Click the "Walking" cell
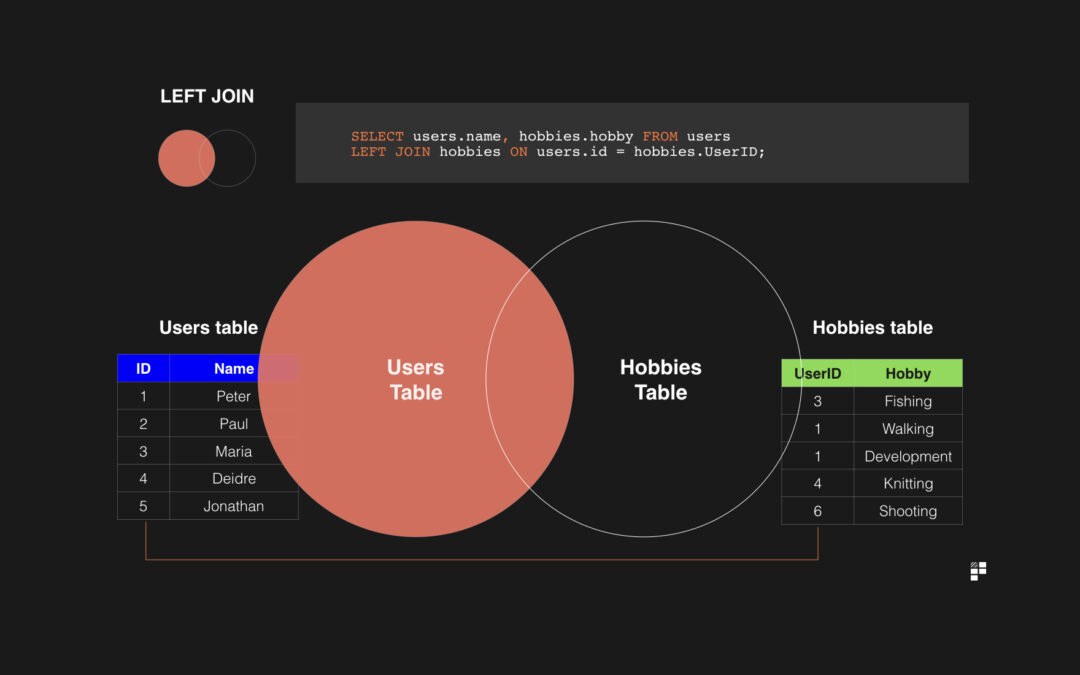This screenshot has height=675, width=1080. click(908, 428)
